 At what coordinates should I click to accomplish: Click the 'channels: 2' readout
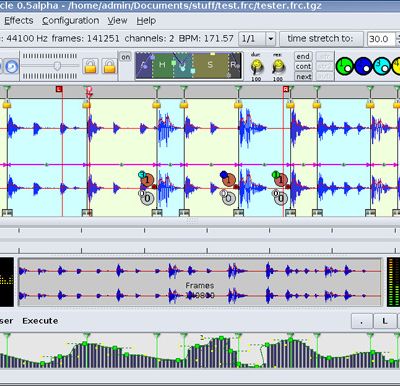click(149, 39)
